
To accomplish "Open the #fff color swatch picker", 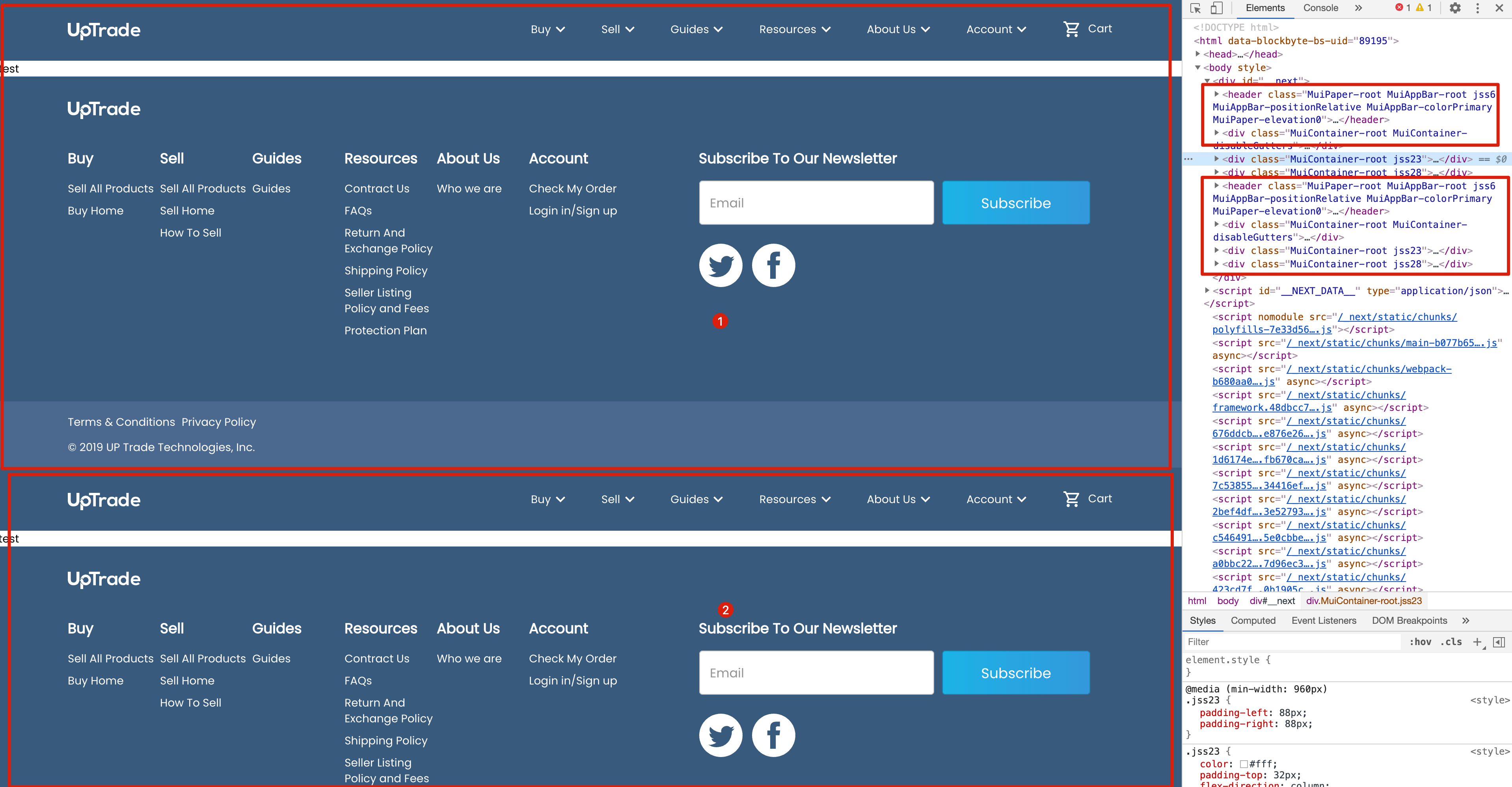I will (1243, 764).
